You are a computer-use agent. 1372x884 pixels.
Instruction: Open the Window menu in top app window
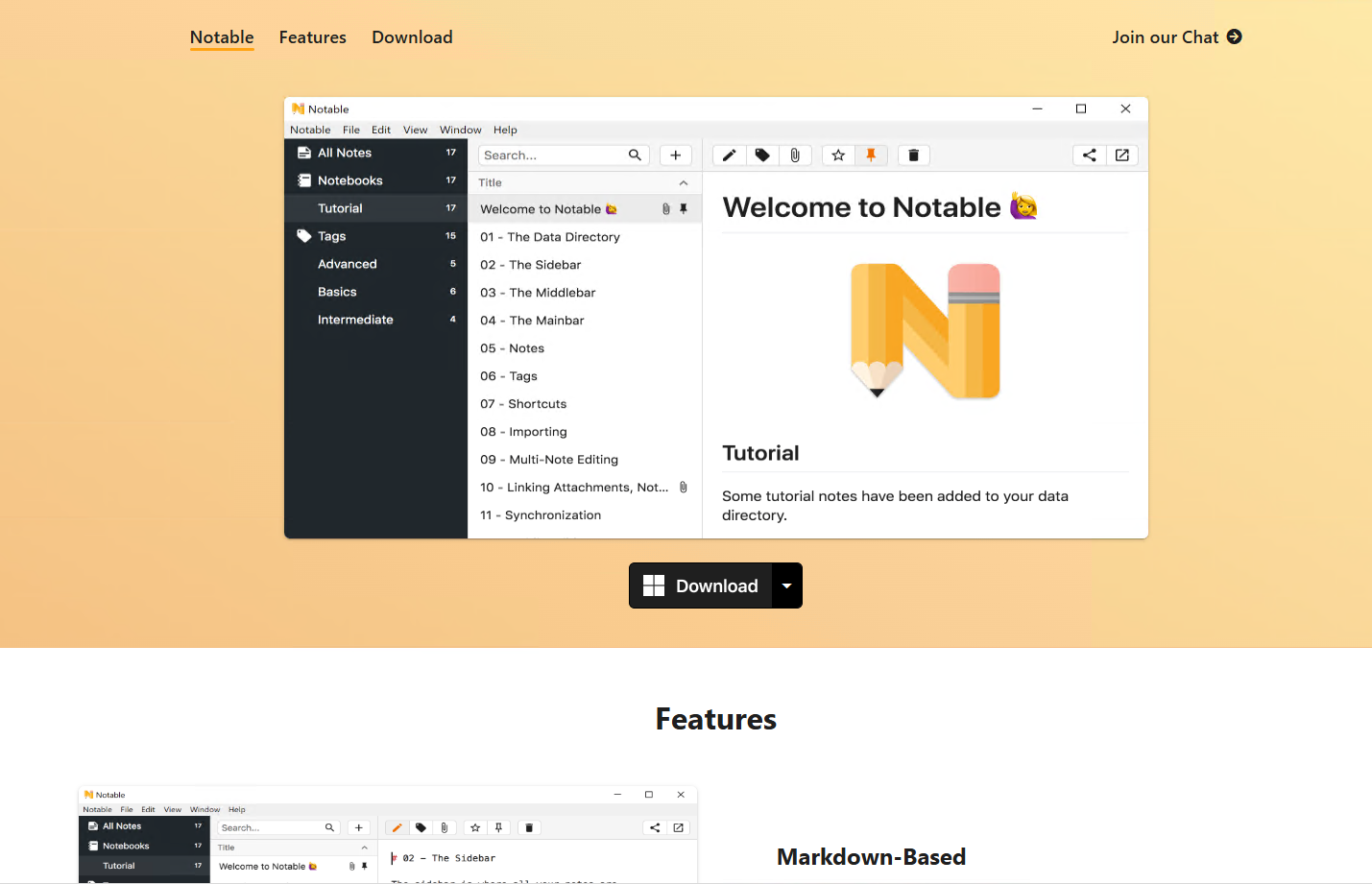tap(461, 130)
